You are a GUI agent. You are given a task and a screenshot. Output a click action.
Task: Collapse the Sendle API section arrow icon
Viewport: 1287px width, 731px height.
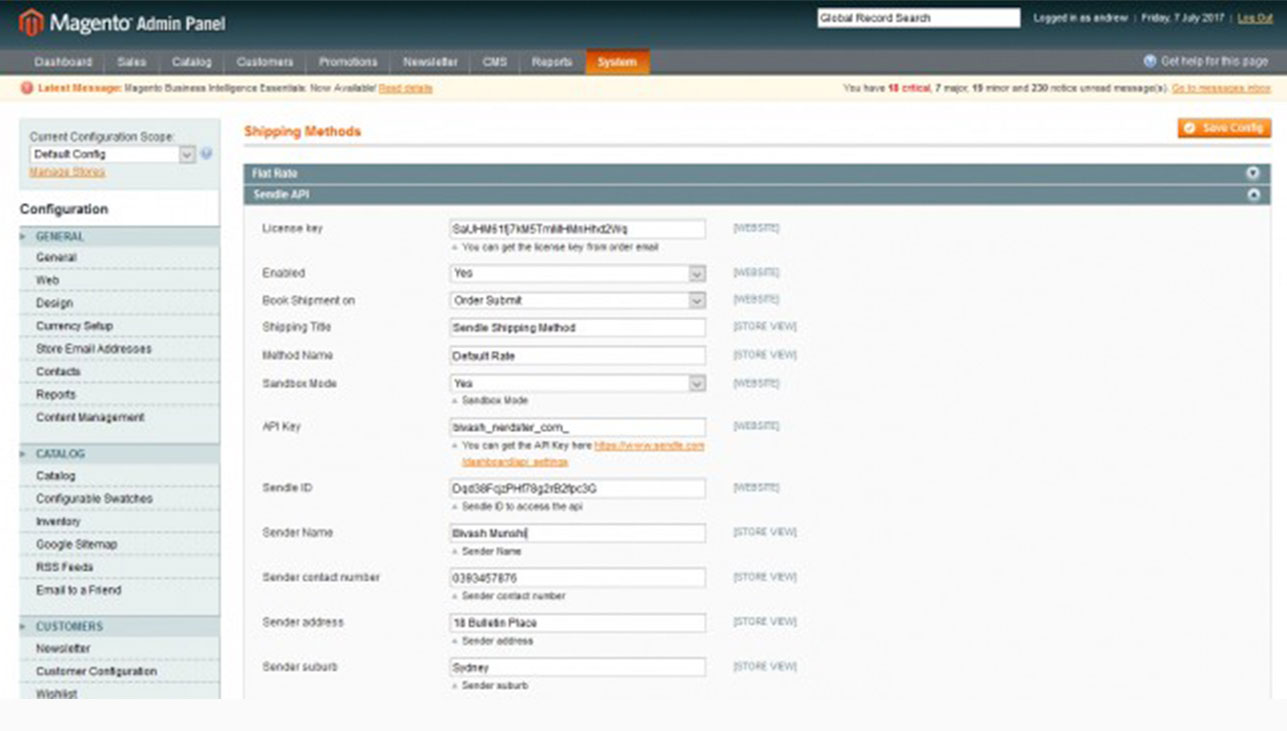pos(1252,195)
